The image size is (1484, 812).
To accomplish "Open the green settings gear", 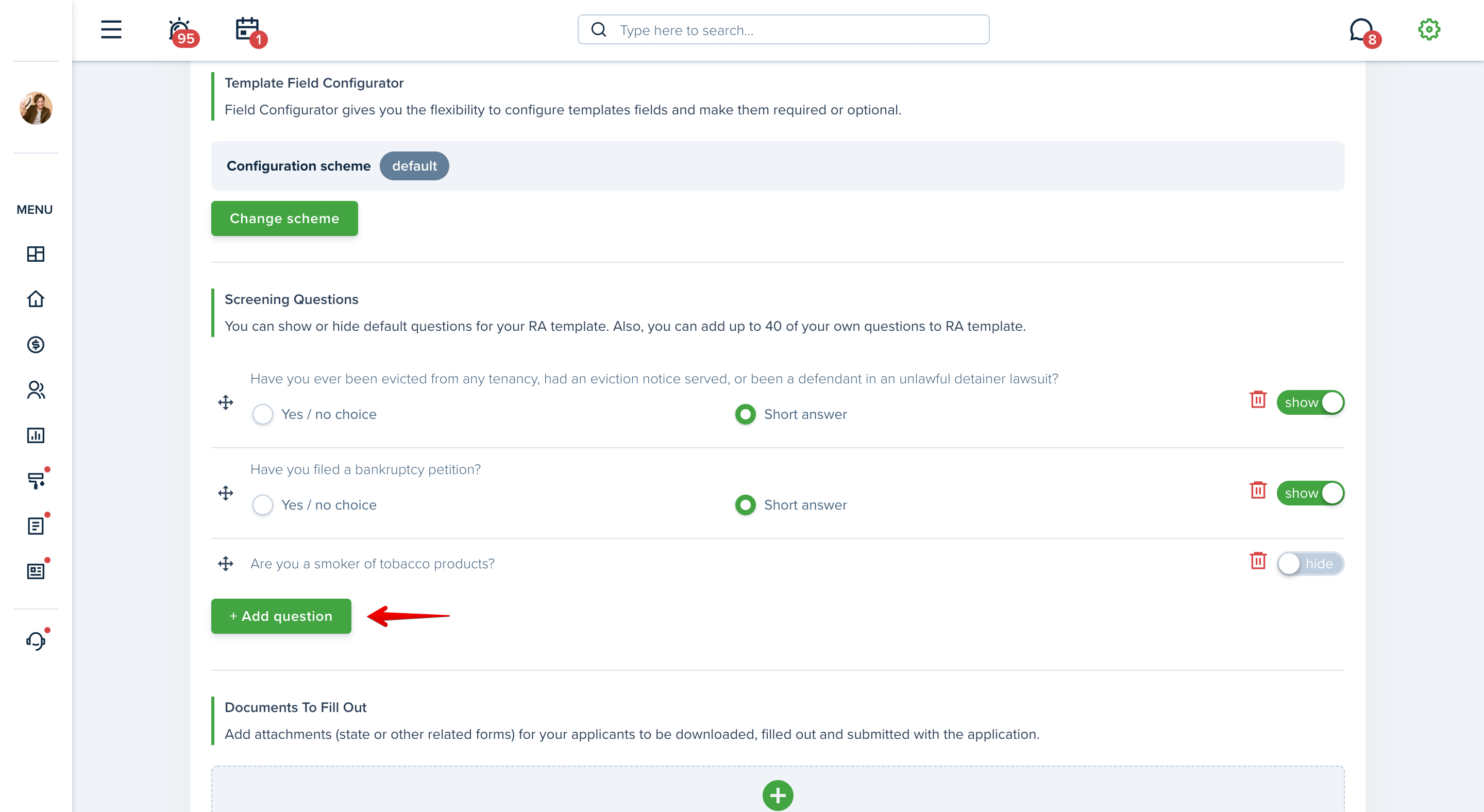I will pos(1429,29).
